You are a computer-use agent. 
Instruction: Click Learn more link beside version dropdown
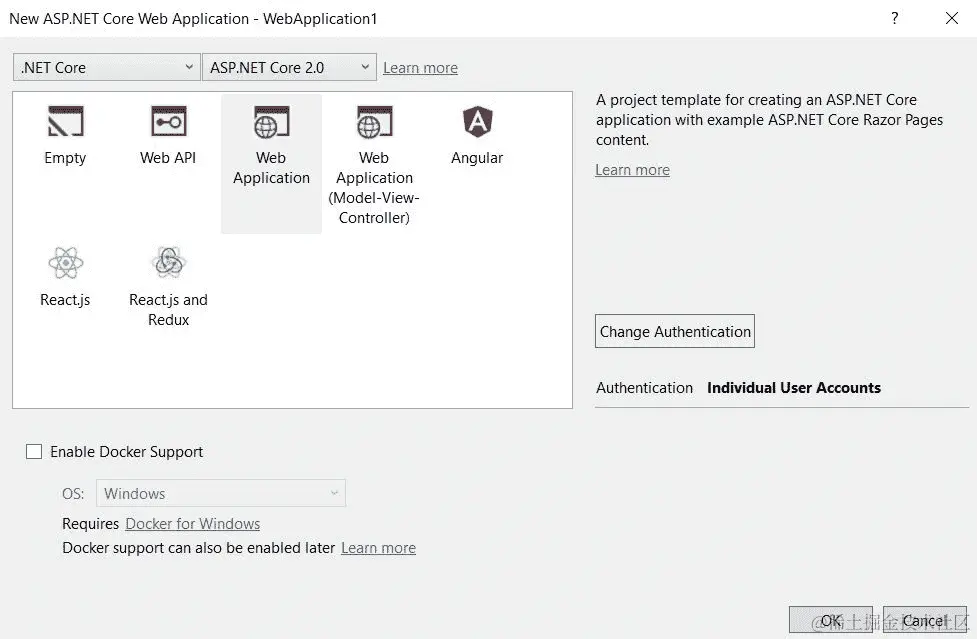pyautogui.click(x=420, y=68)
